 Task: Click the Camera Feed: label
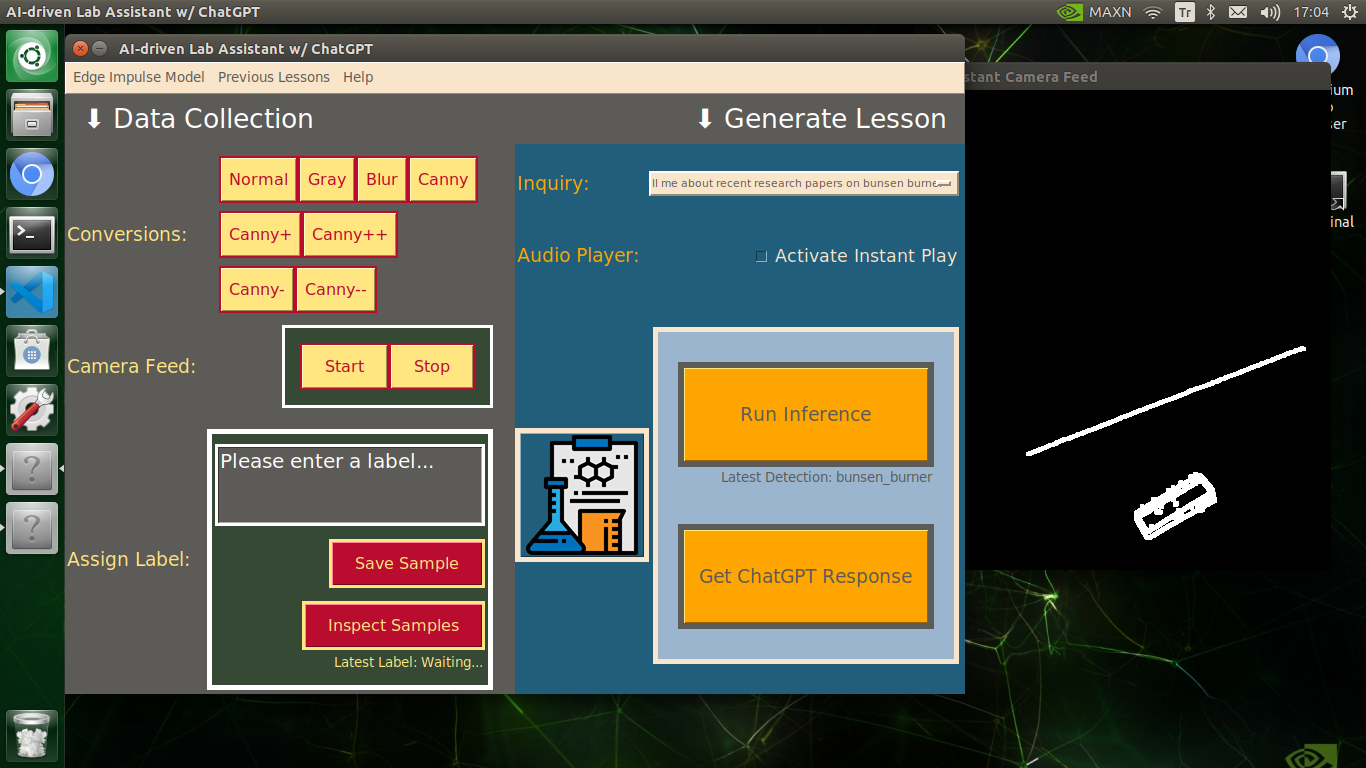(132, 366)
